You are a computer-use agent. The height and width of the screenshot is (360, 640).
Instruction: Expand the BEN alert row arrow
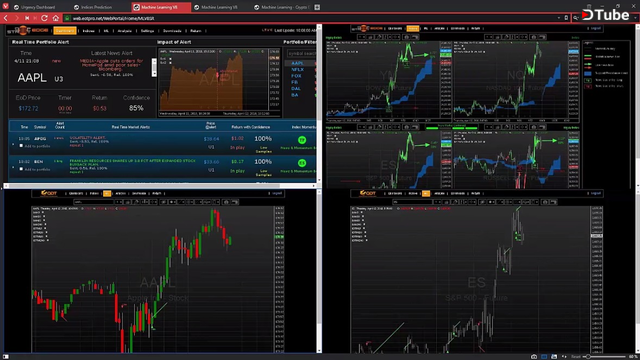[13, 167]
